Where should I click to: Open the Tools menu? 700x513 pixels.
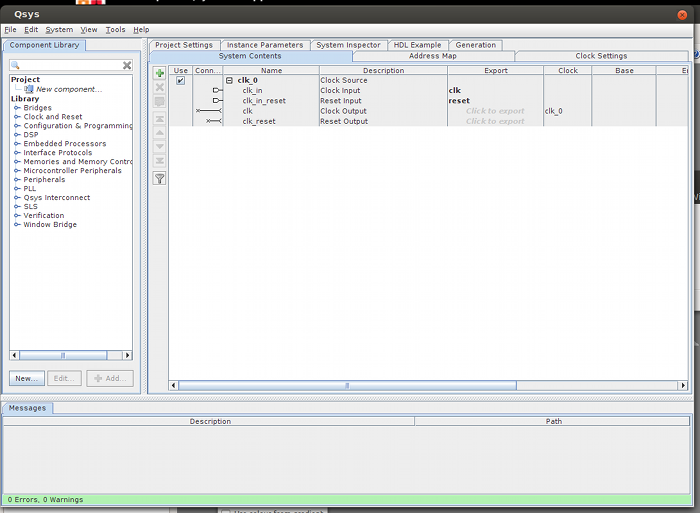[x=115, y=30]
